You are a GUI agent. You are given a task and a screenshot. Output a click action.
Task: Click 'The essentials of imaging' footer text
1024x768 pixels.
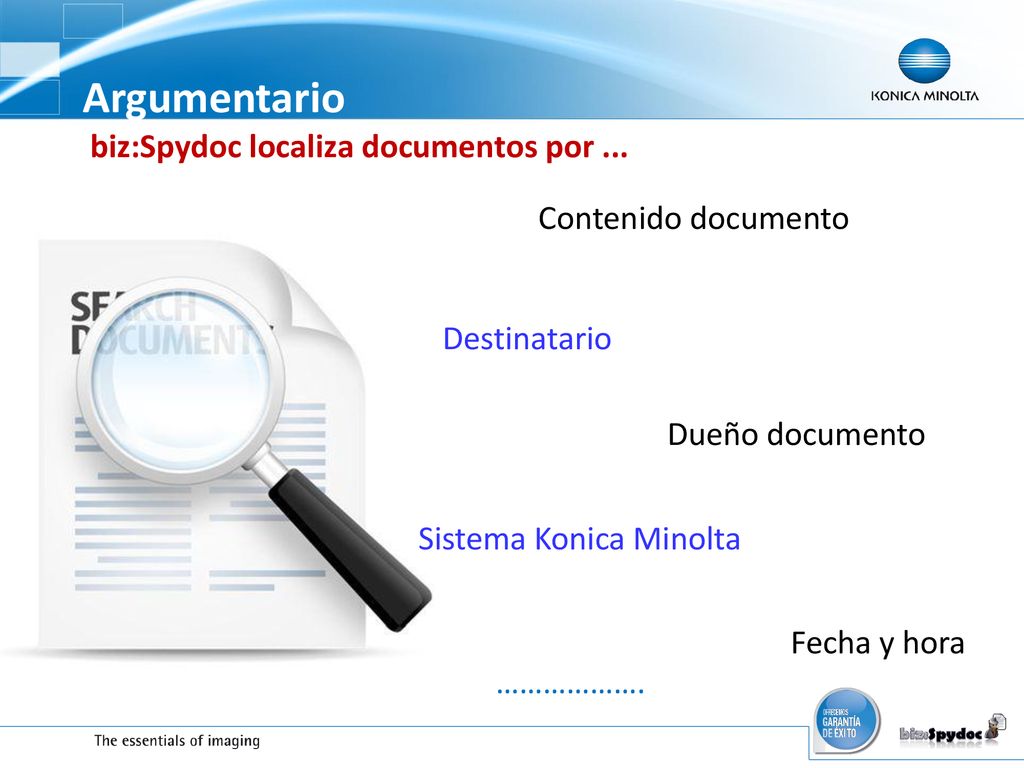[x=177, y=741]
